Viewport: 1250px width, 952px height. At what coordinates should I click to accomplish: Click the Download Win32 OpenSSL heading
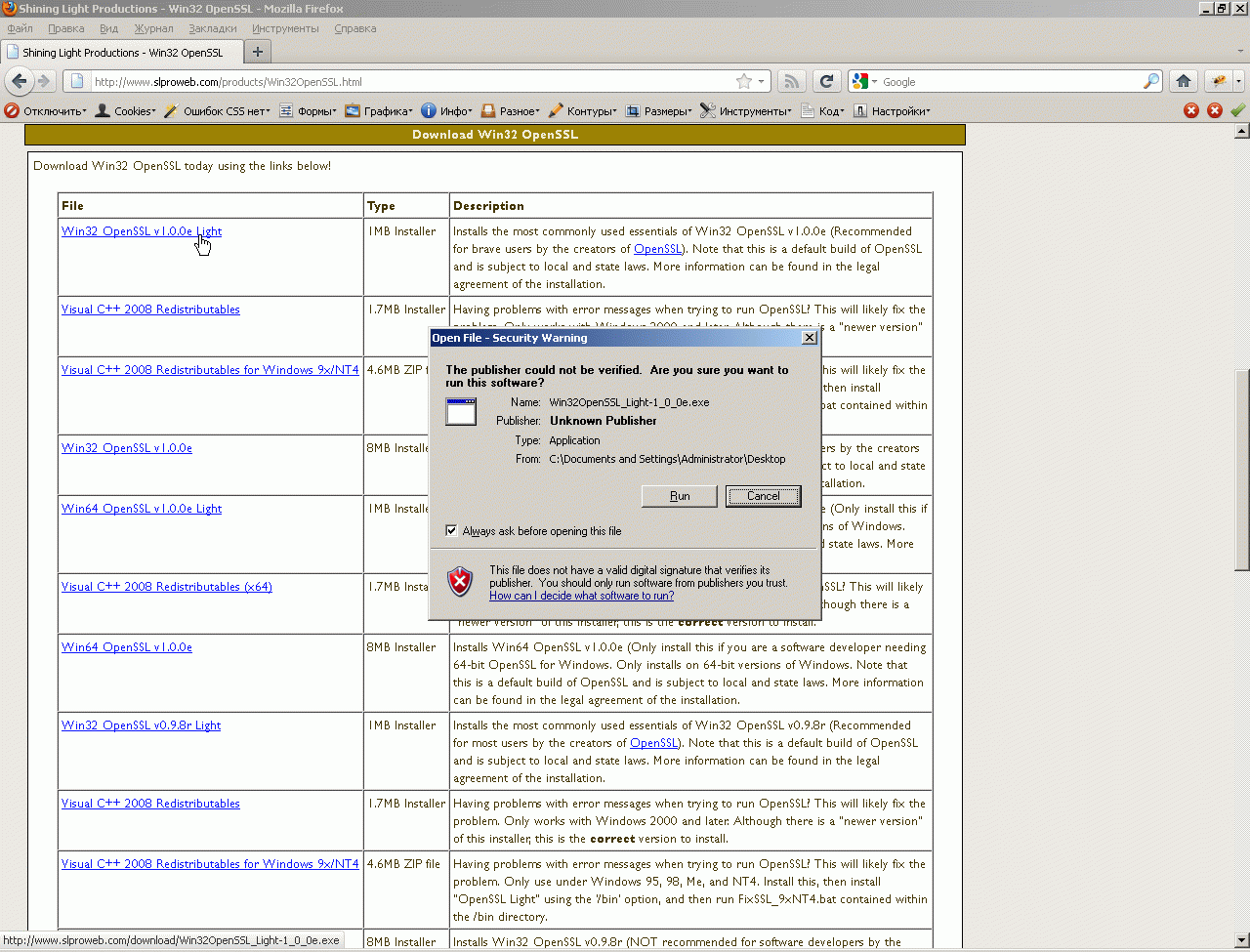pyautogui.click(x=495, y=135)
